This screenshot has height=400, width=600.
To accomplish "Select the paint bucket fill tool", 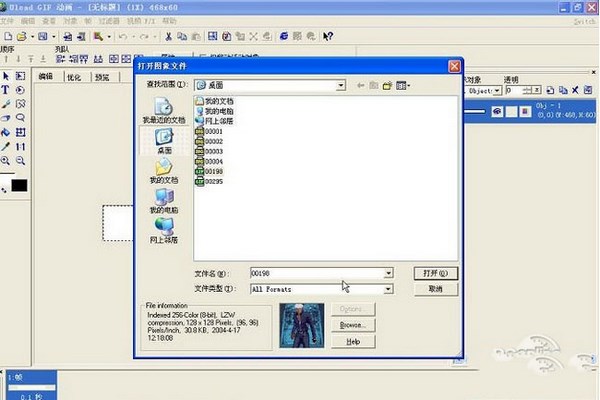I will pyautogui.click(x=6, y=131).
